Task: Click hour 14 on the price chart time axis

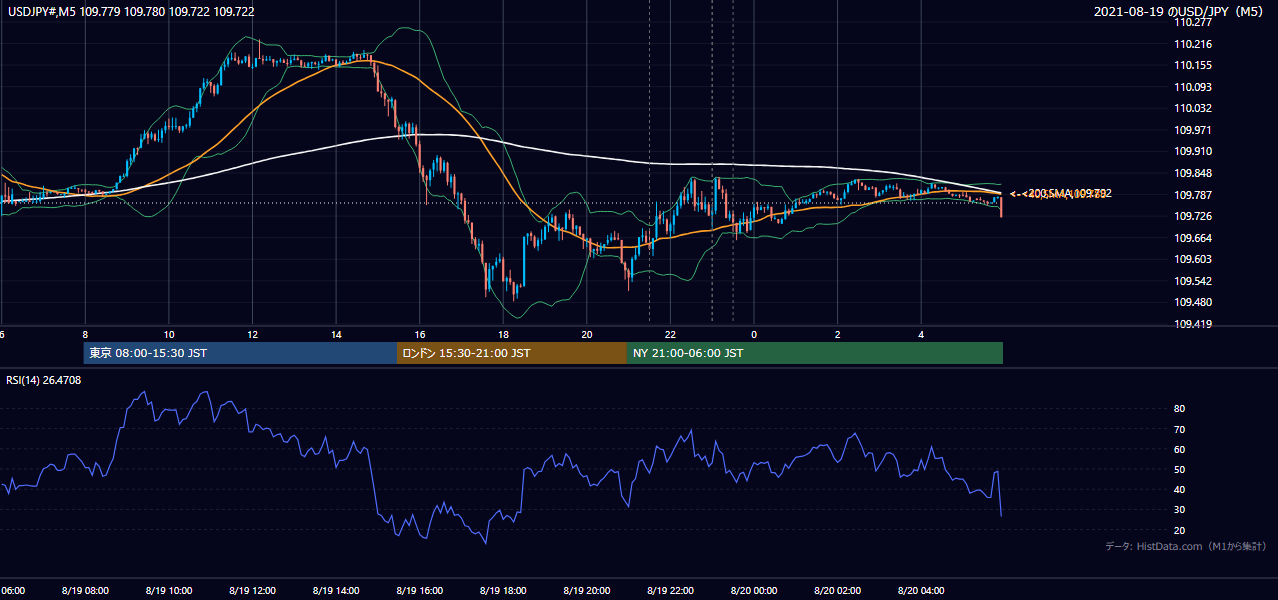Action: tap(336, 334)
